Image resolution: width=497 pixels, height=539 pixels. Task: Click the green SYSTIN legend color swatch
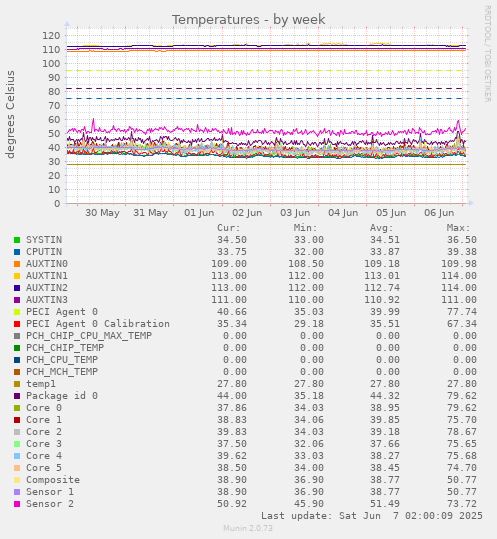(x=17, y=240)
